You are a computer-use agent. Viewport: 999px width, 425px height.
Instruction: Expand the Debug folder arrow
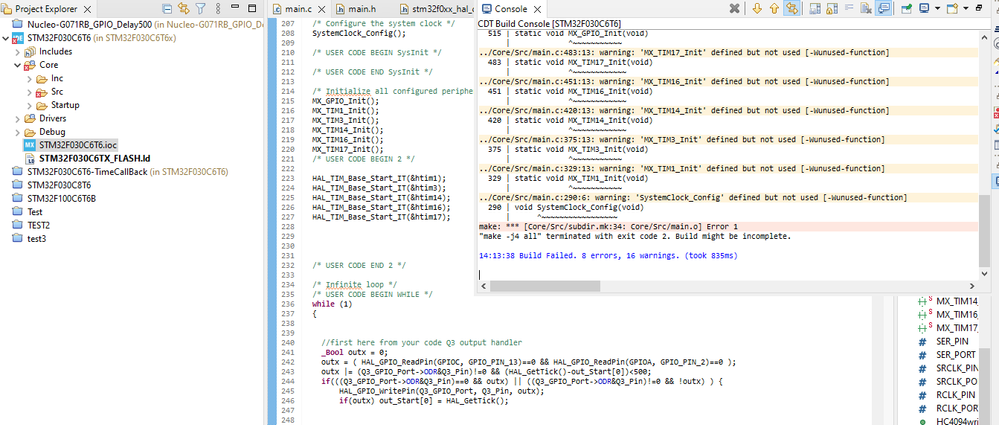17,132
